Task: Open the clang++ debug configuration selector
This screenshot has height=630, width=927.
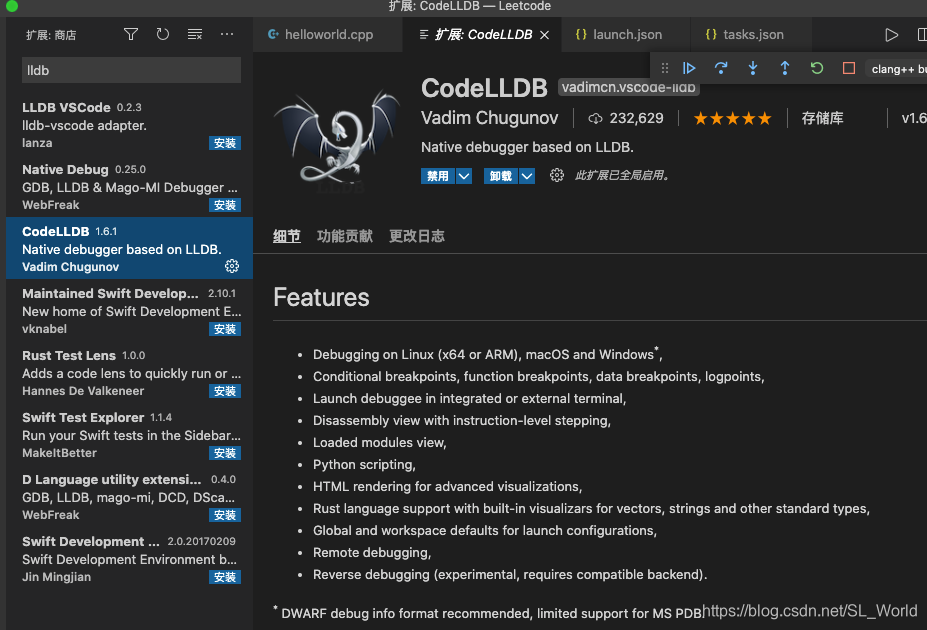Action: (x=898, y=69)
